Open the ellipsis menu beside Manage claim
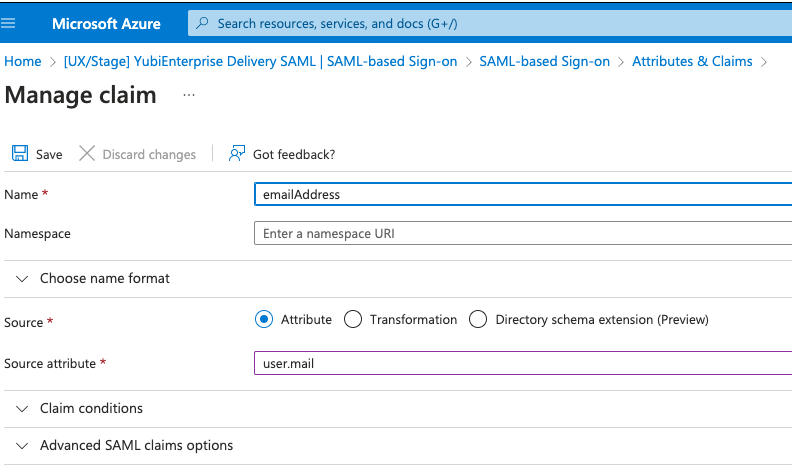792x466 pixels. point(189,95)
